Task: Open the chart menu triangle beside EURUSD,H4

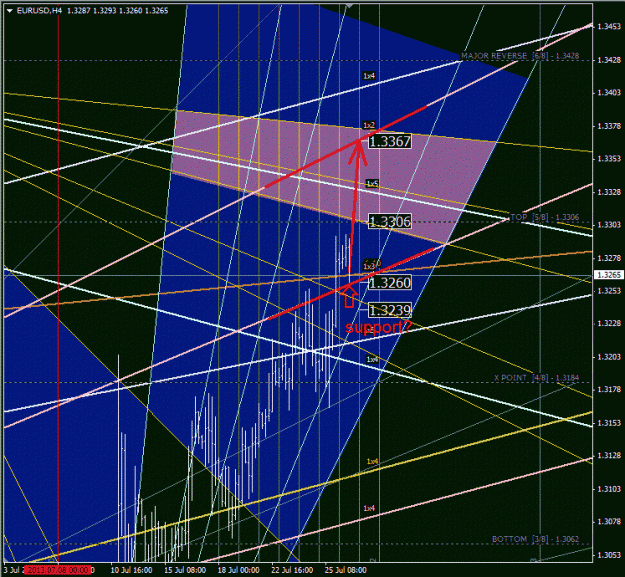Action: (x=10, y=11)
